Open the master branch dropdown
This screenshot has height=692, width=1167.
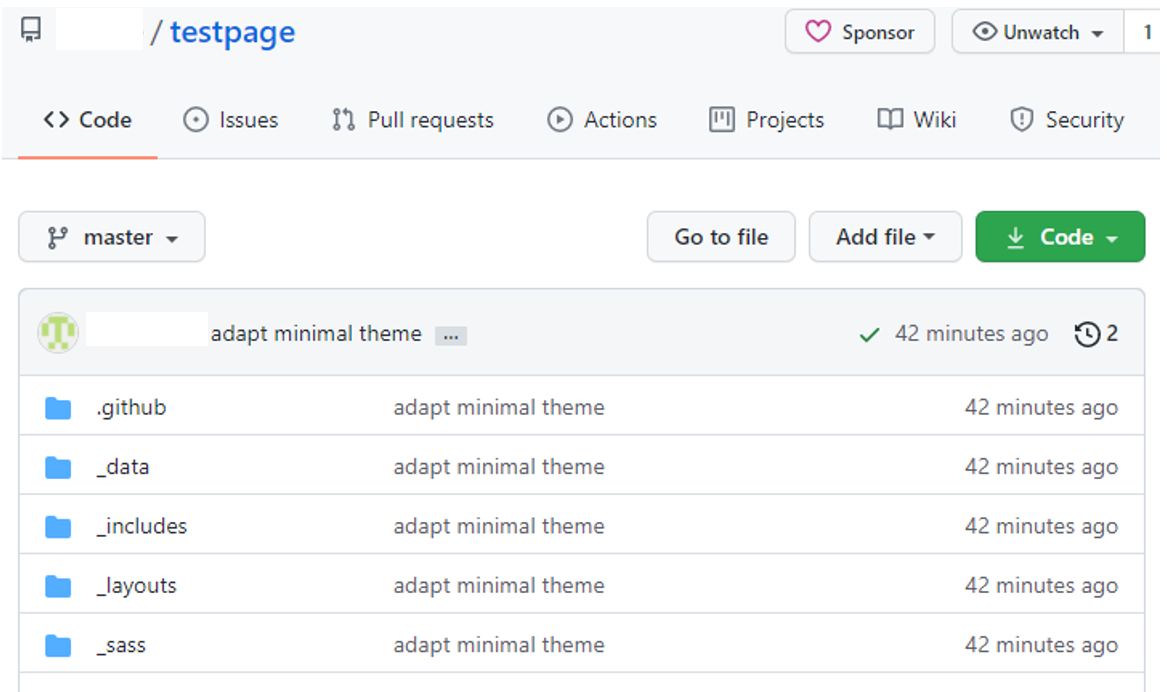[x=112, y=237]
